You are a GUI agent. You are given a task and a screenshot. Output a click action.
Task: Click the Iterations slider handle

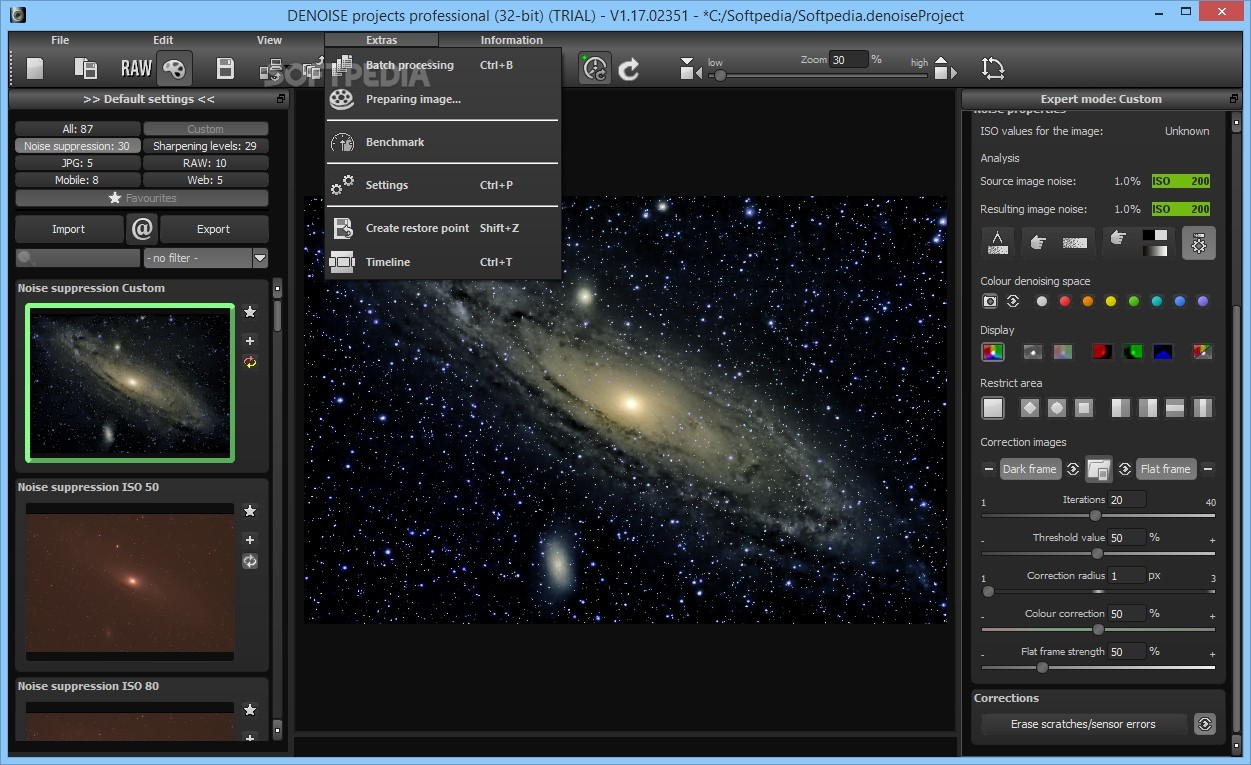(x=1095, y=515)
